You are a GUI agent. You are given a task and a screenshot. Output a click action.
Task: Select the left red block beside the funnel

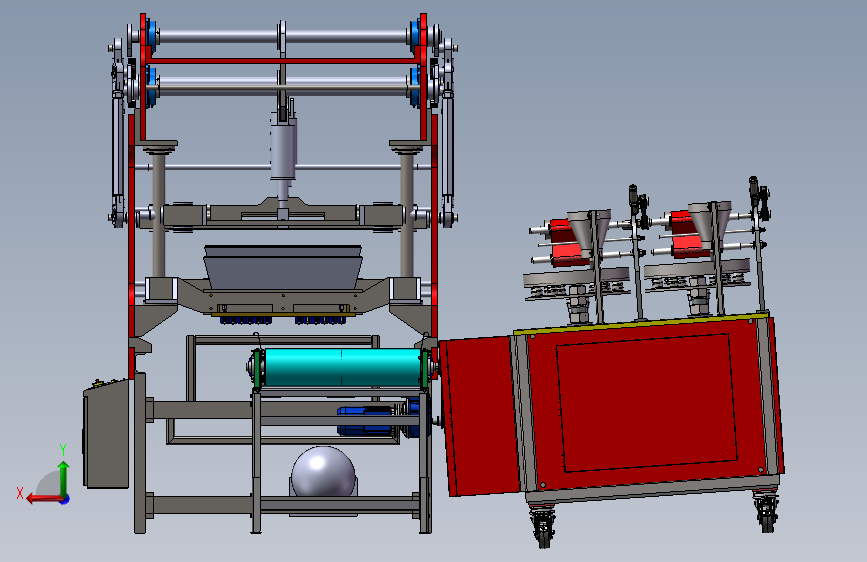567,243
